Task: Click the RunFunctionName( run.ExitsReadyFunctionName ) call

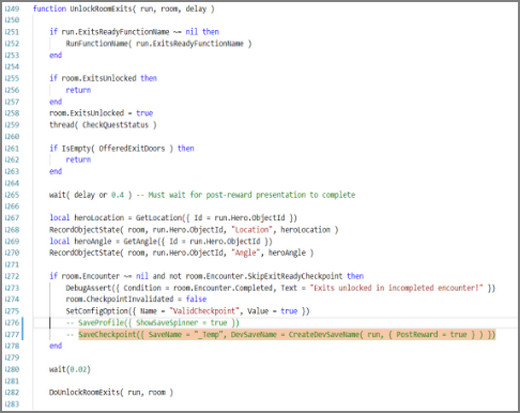Action: (x=159, y=44)
